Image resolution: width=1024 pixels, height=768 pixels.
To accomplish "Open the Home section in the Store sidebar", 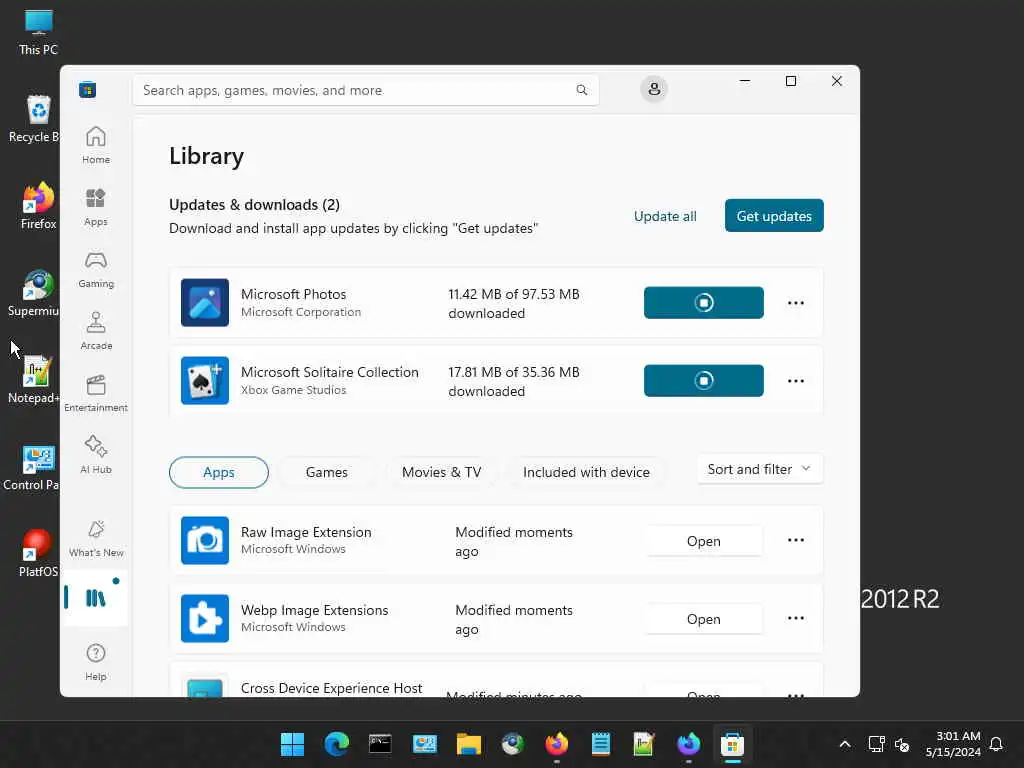I will 96,145.
